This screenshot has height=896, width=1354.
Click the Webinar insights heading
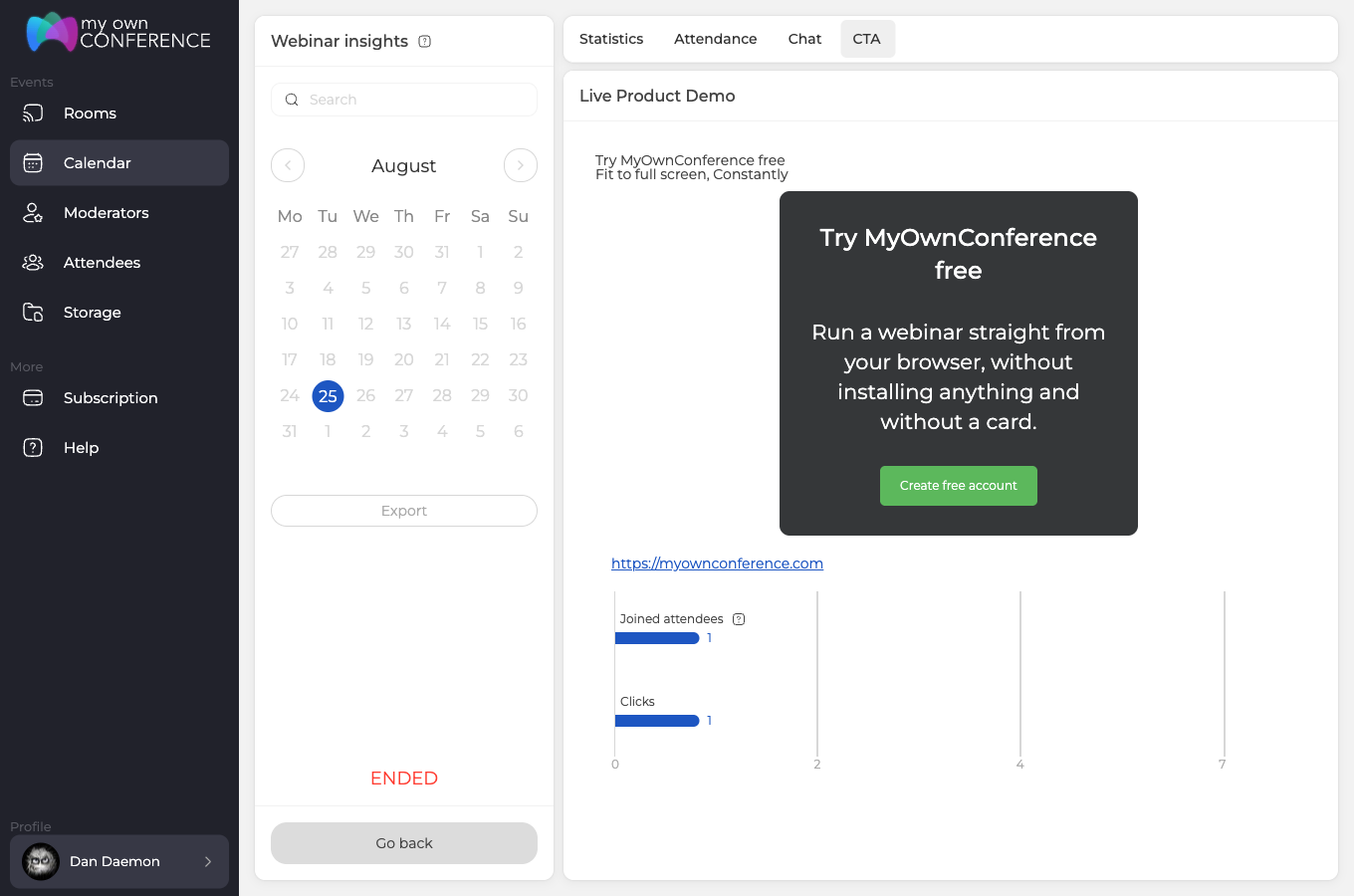point(339,41)
